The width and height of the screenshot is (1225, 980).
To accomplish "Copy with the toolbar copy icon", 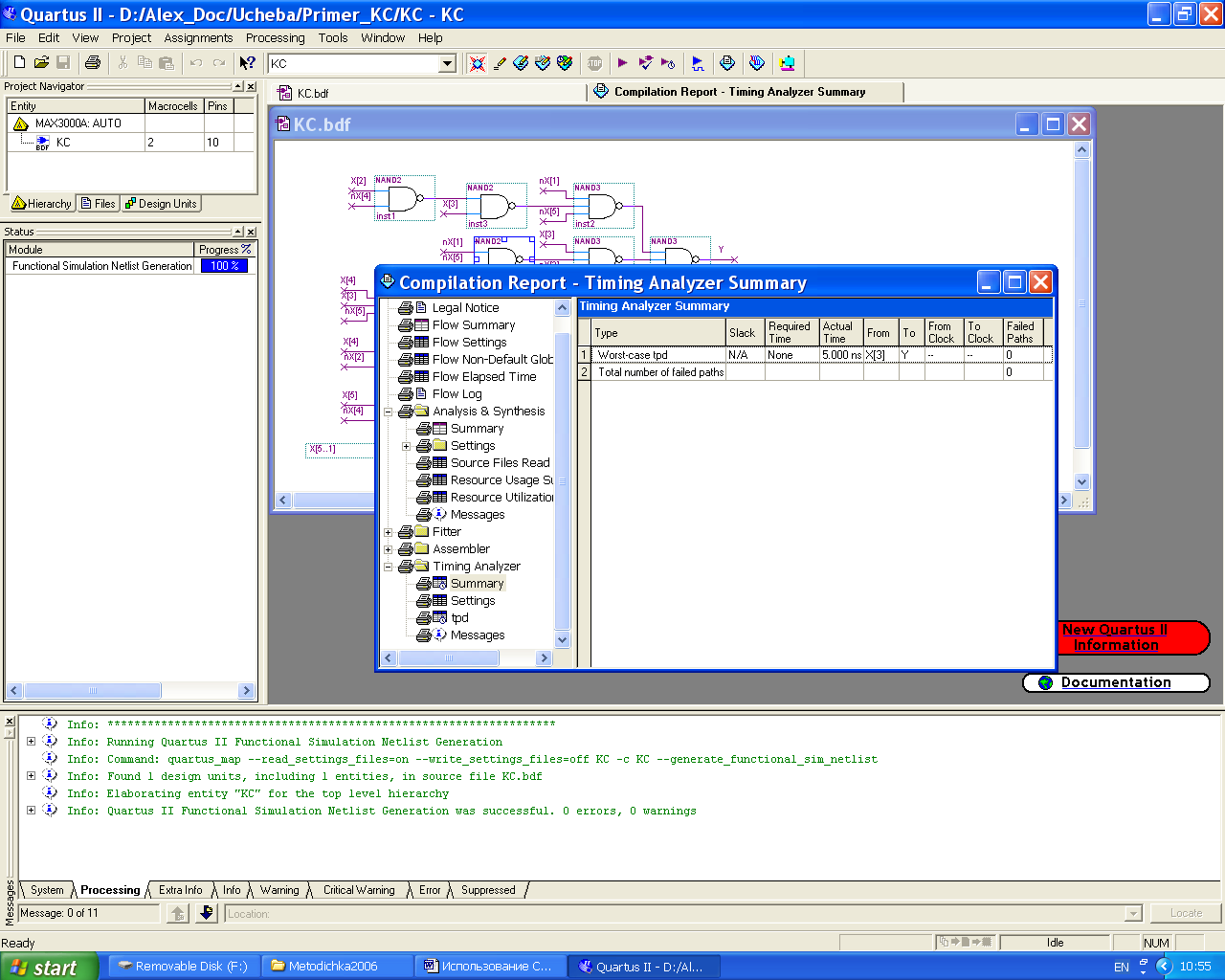I will click(x=145, y=63).
